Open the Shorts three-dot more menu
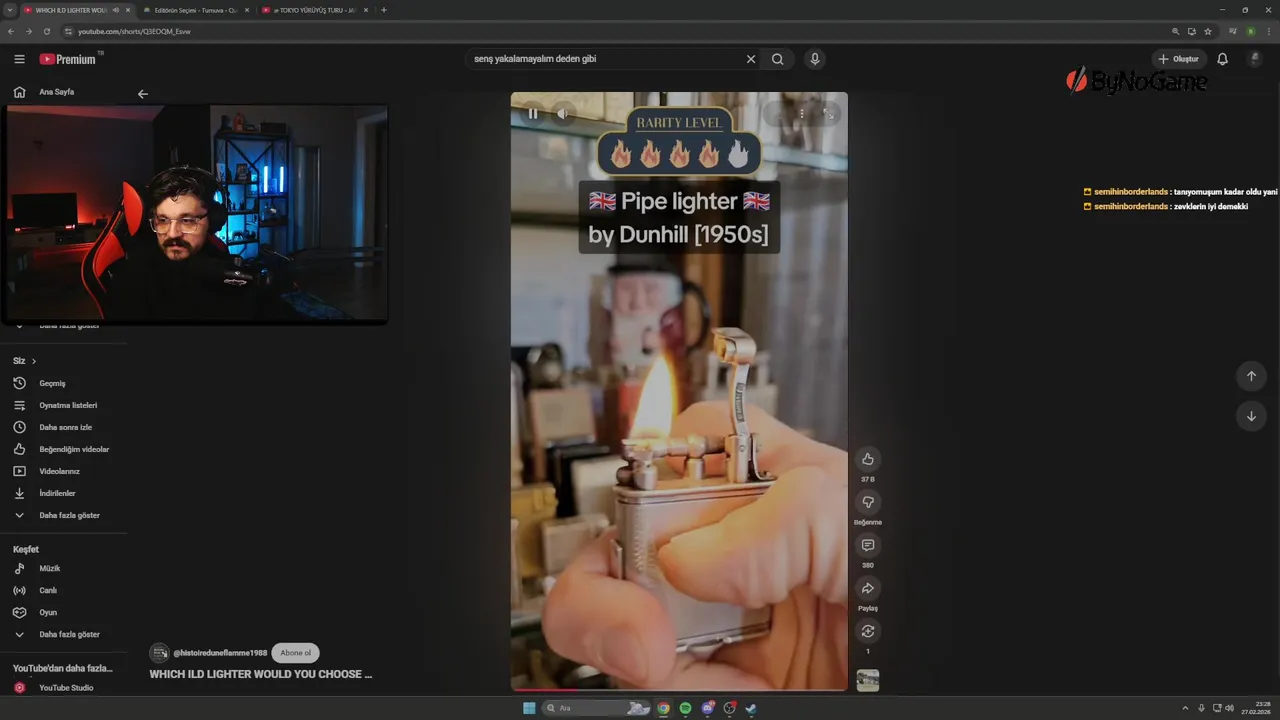 tap(801, 114)
